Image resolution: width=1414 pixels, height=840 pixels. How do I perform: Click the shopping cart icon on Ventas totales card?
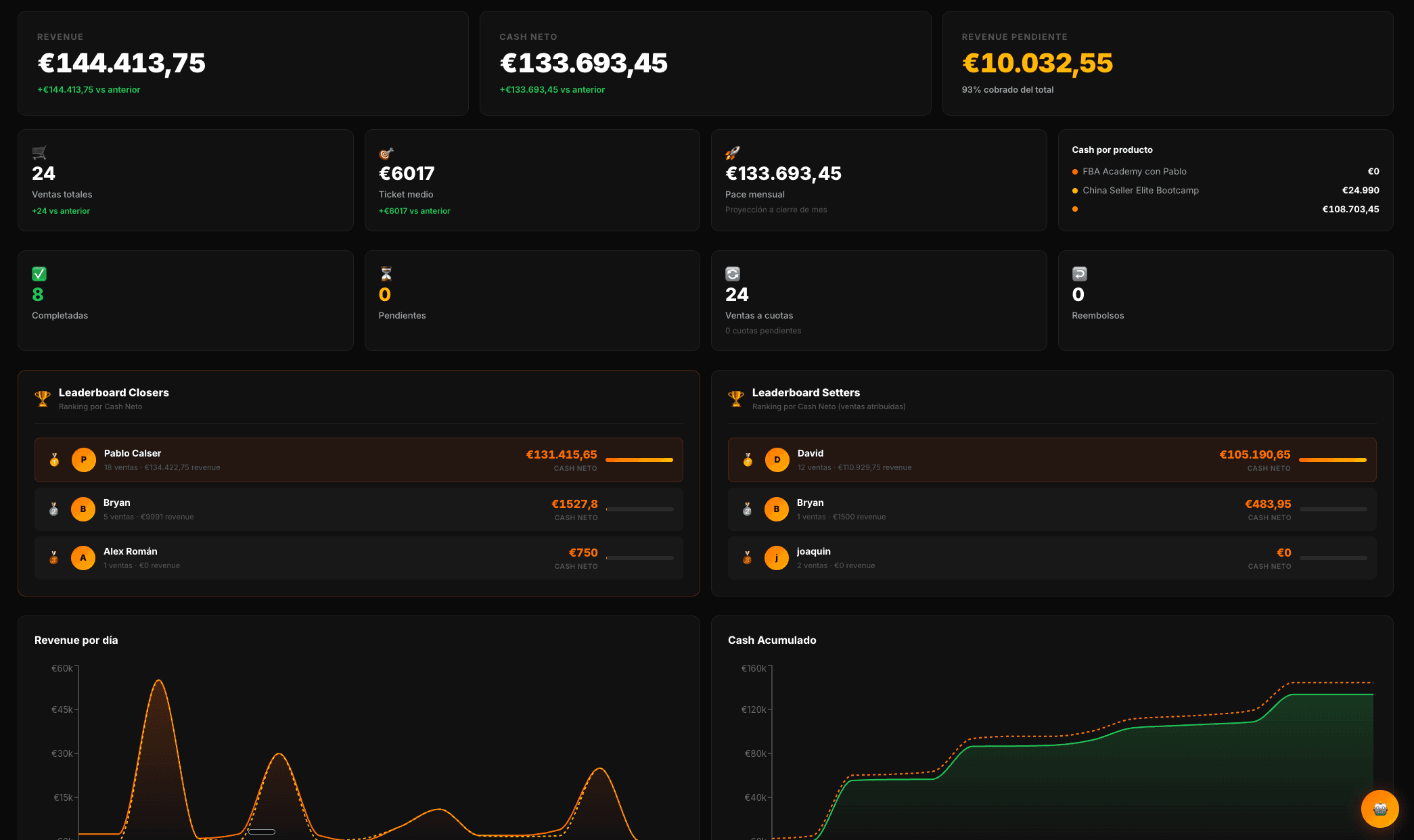pos(40,151)
